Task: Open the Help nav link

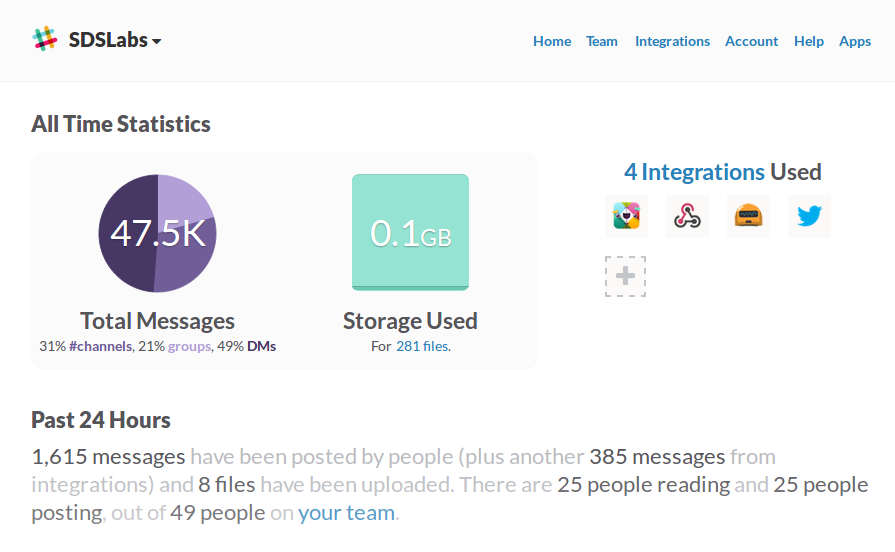Action: pos(809,41)
